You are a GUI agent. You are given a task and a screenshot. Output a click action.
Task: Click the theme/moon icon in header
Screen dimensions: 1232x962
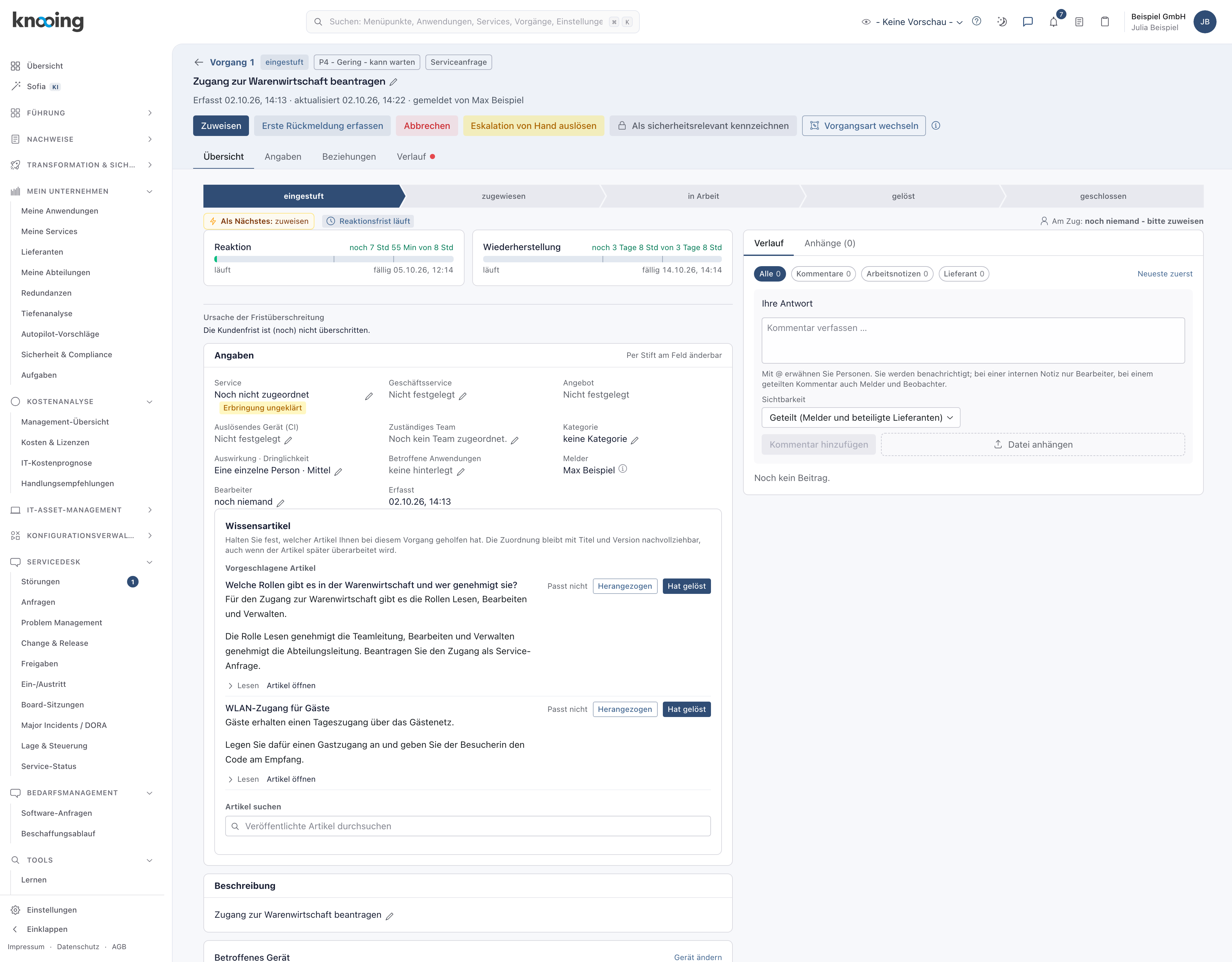pos(1002,21)
